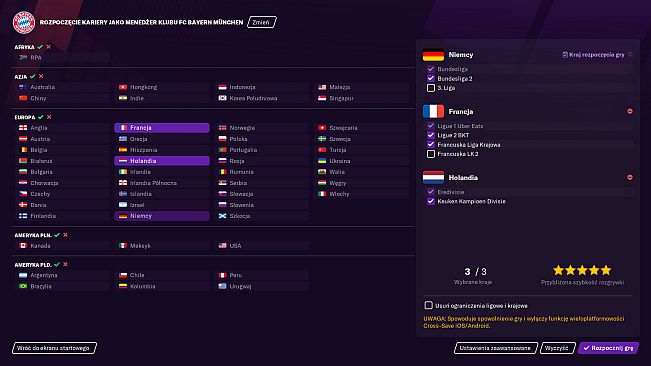651x366 pixels.
Task: Select Szwajcaria country
Action: point(361,128)
